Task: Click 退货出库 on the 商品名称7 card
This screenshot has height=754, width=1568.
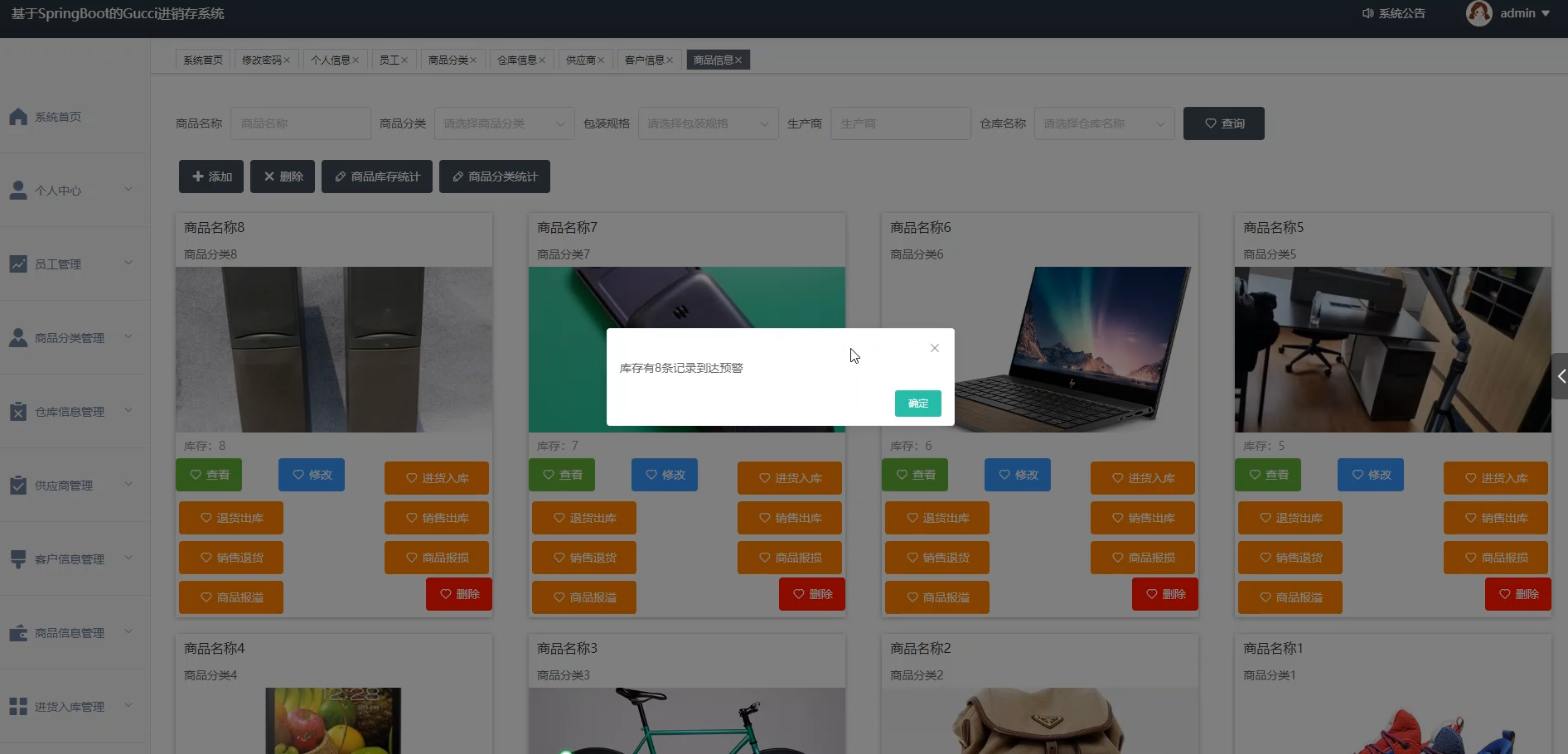Action: (x=584, y=518)
